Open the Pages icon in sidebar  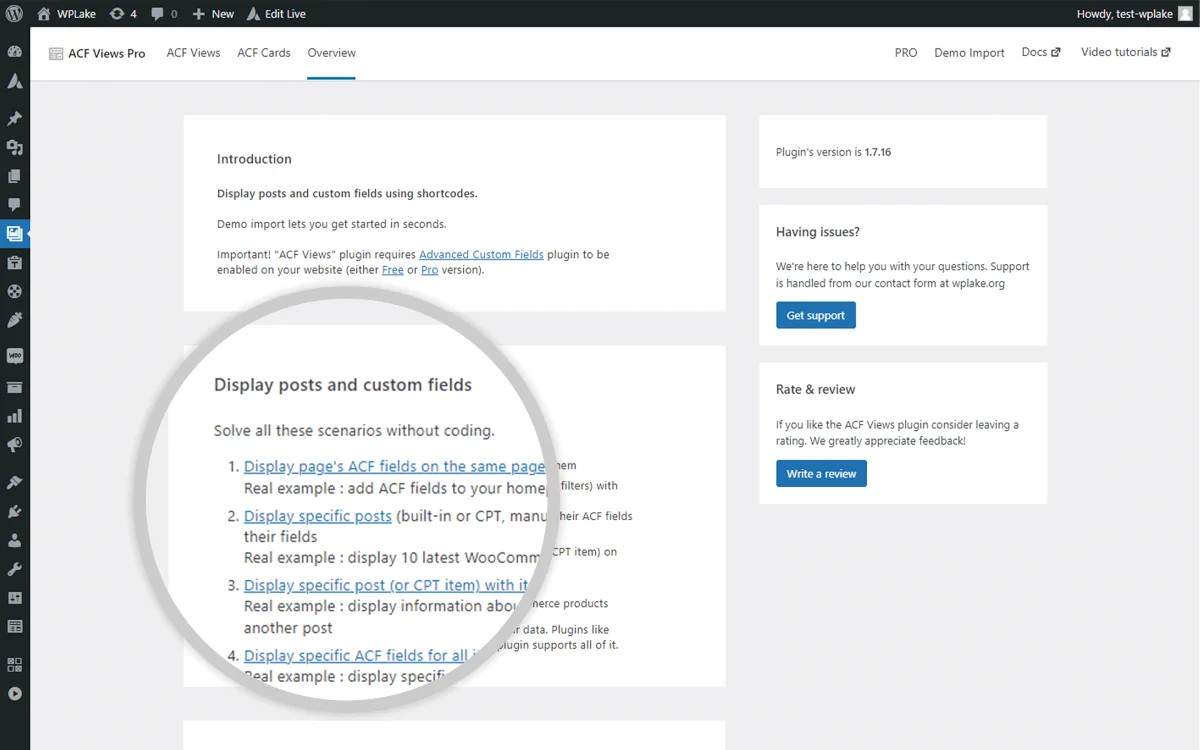15,176
